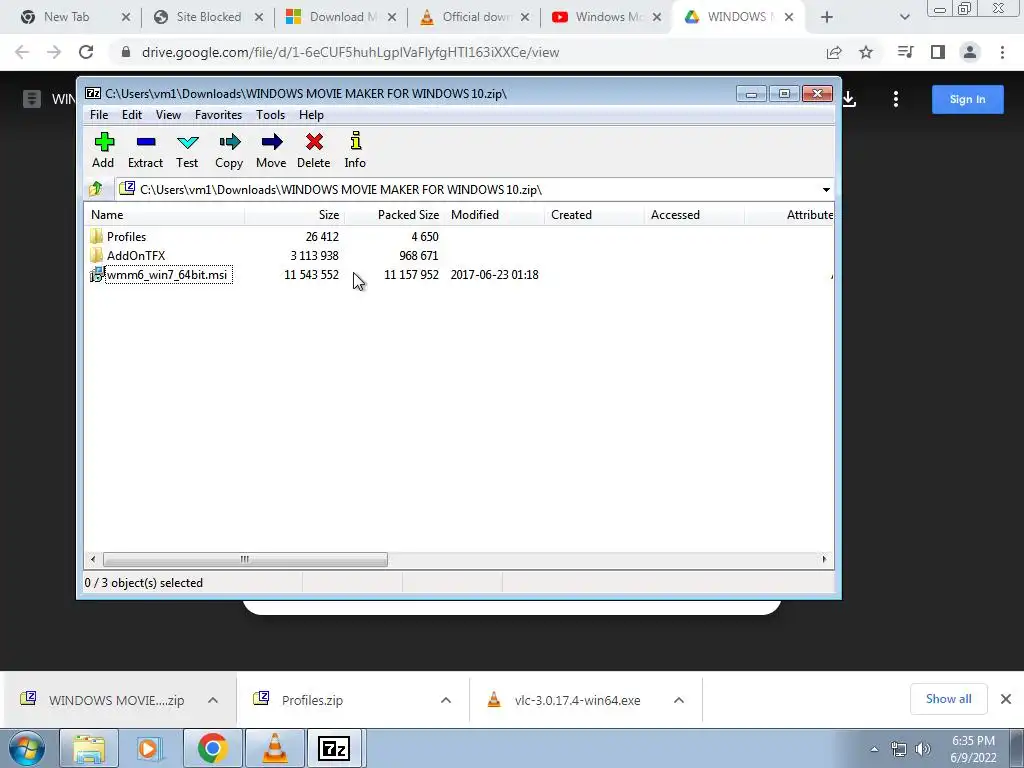The height and width of the screenshot is (768, 1024).
Task: Select the Profiles folder row
Action: [126, 236]
